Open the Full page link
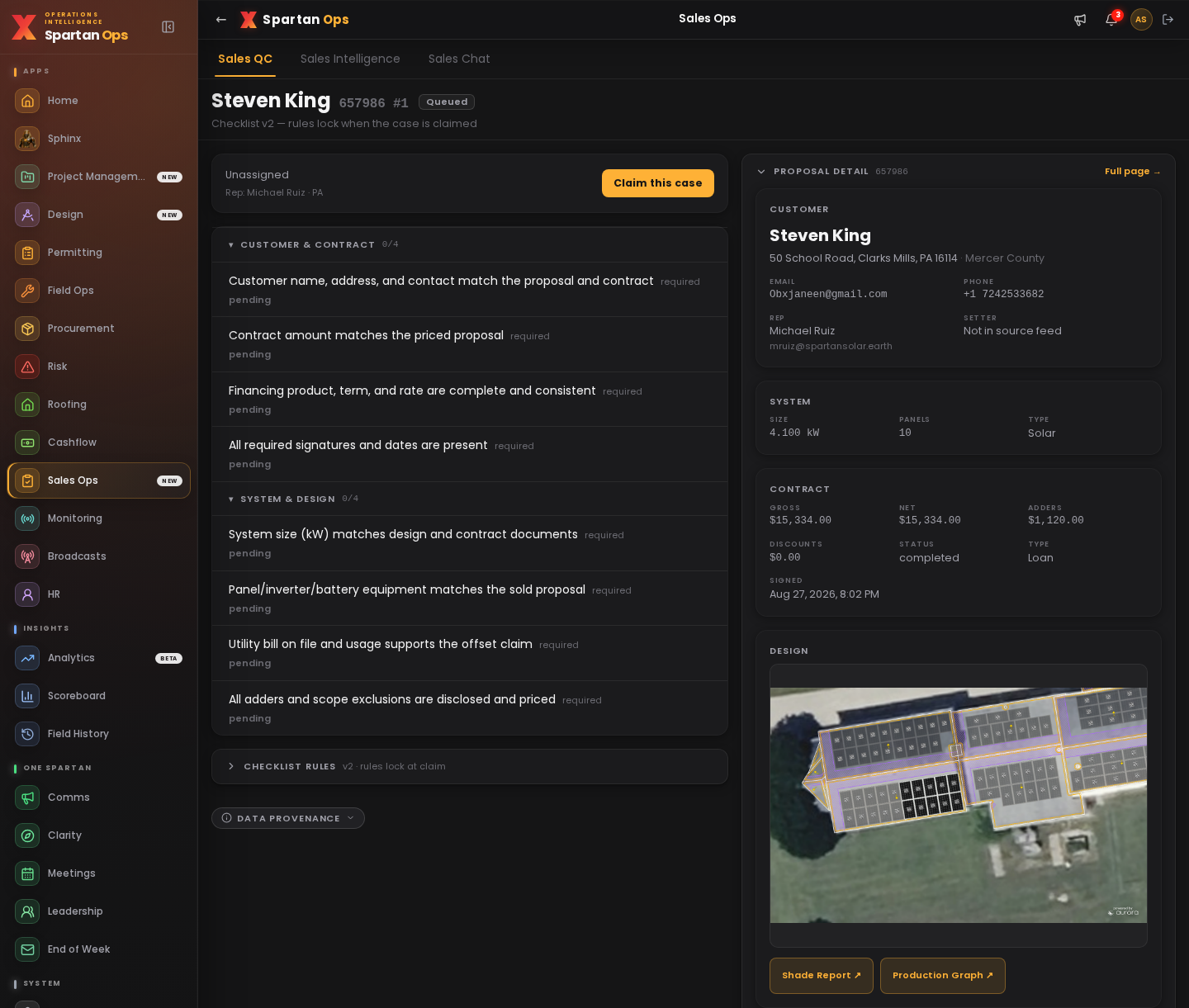This screenshot has height=1008, width=1189. pyautogui.click(x=1133, y=172)
